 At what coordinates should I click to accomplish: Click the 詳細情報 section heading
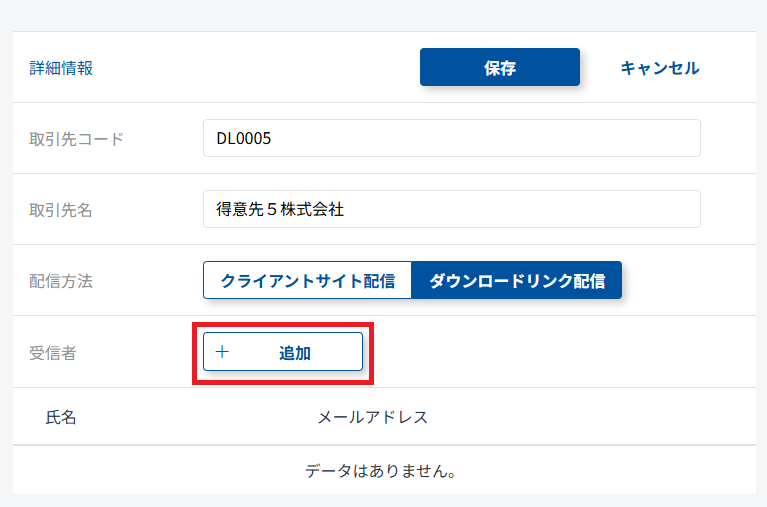tap(61, 68)
